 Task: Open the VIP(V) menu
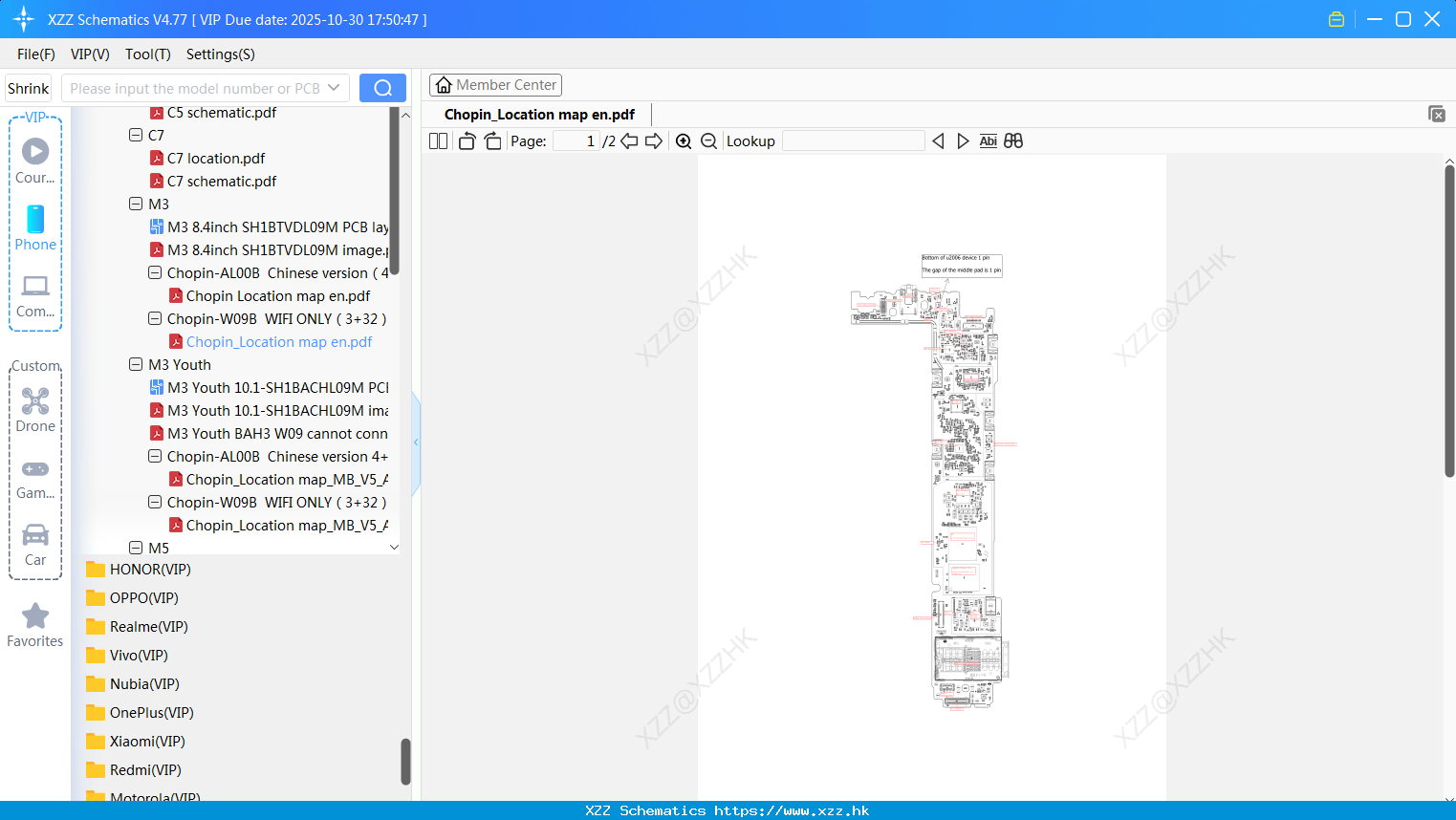coord(90,54)
